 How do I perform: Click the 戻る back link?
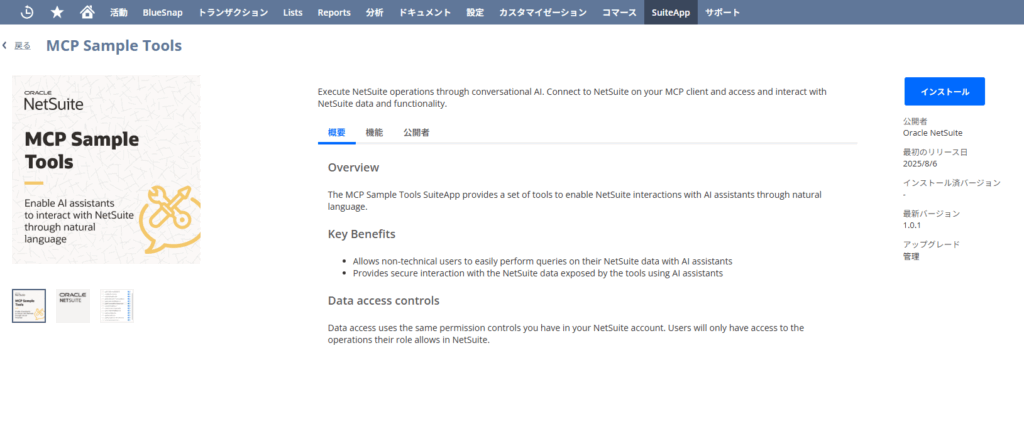pyautogui.click(x=22, y=46)
